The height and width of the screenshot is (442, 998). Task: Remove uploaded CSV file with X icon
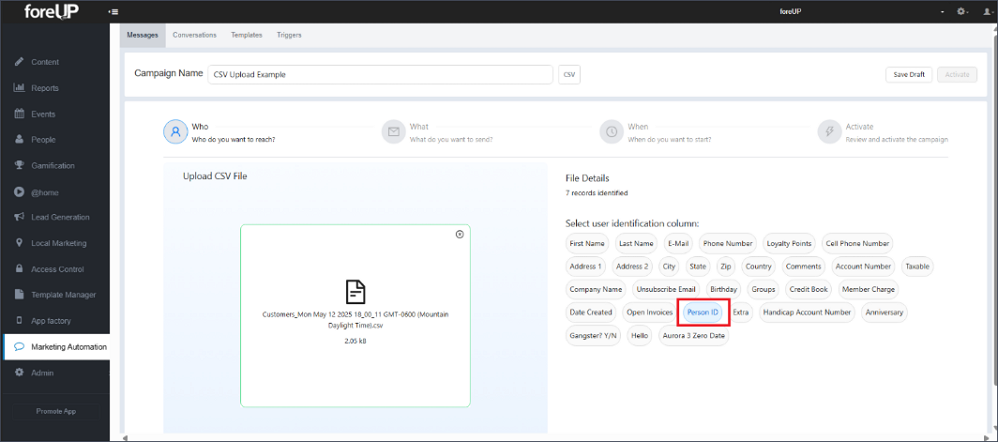[x=460, y=234]
